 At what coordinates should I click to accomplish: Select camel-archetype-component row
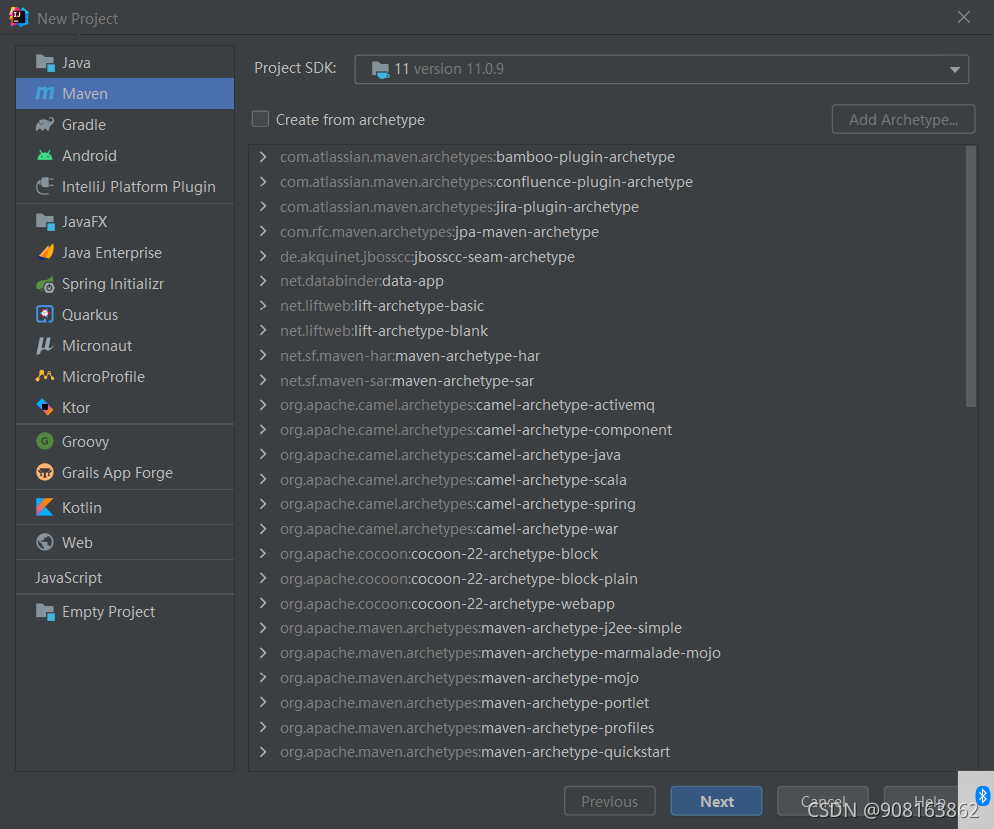click(607, 430)
